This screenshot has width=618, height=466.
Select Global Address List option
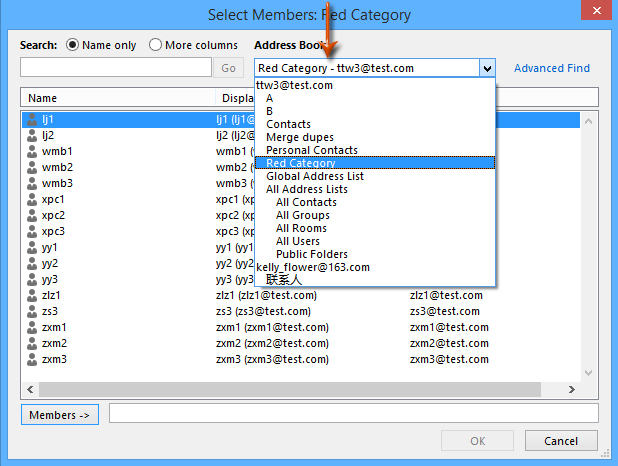(x=315, y=176)
